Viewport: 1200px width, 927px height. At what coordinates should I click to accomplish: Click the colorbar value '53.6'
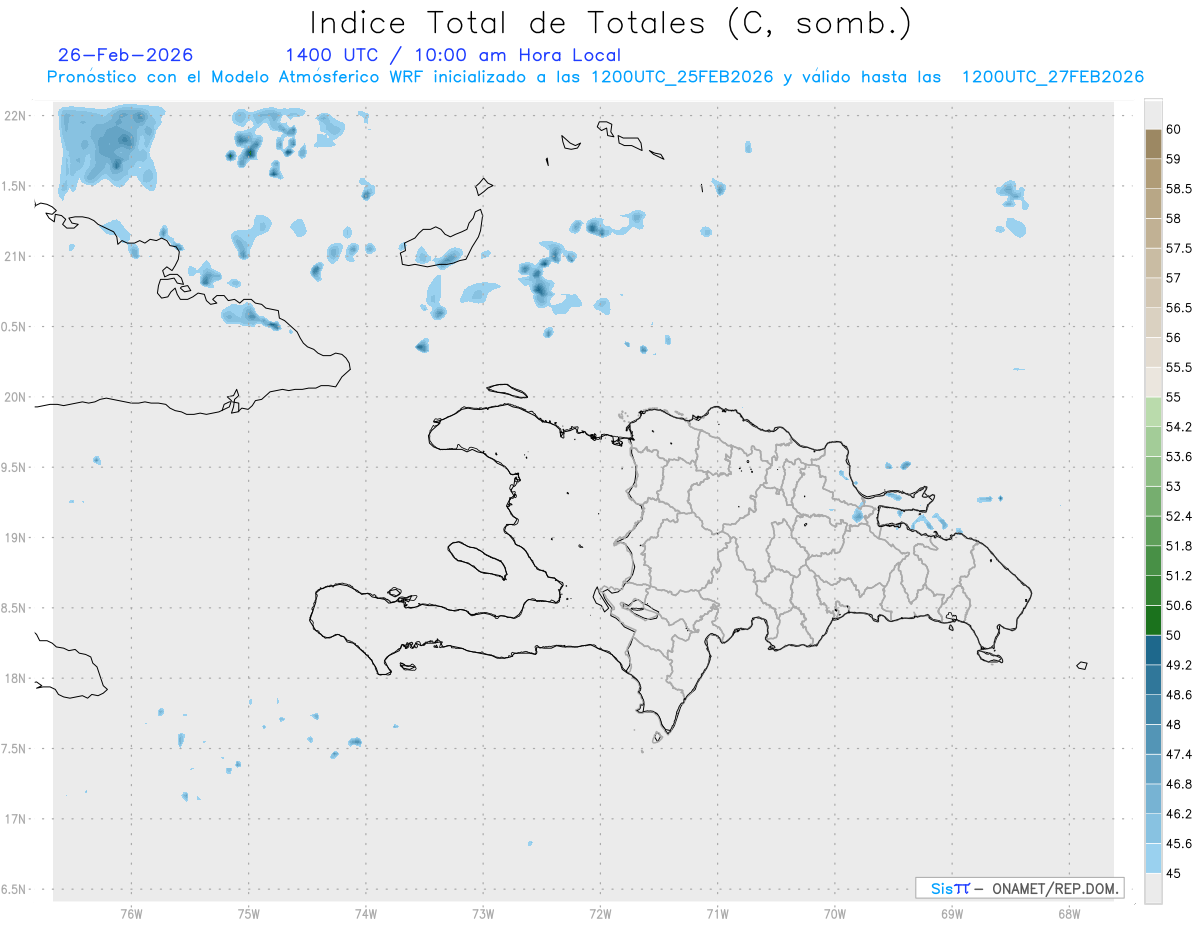[1178, 457]
